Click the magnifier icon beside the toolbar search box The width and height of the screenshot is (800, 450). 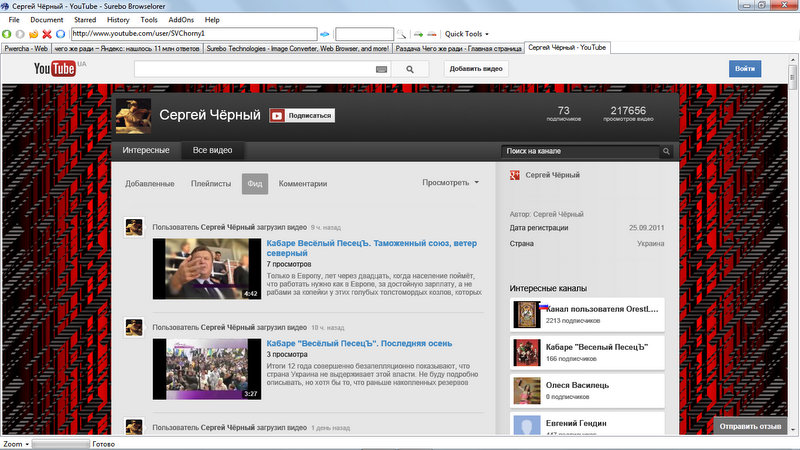pyautogui.click(x=402, y=34)
